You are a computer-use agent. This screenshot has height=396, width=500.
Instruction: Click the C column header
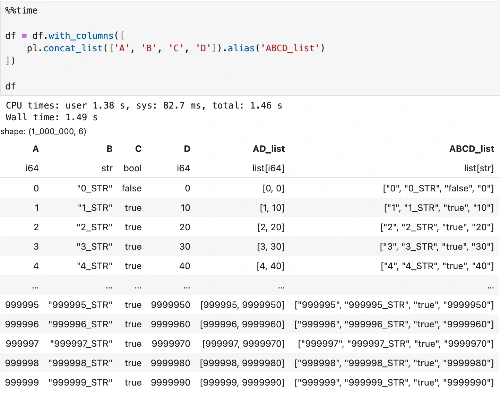coord(138,149)
